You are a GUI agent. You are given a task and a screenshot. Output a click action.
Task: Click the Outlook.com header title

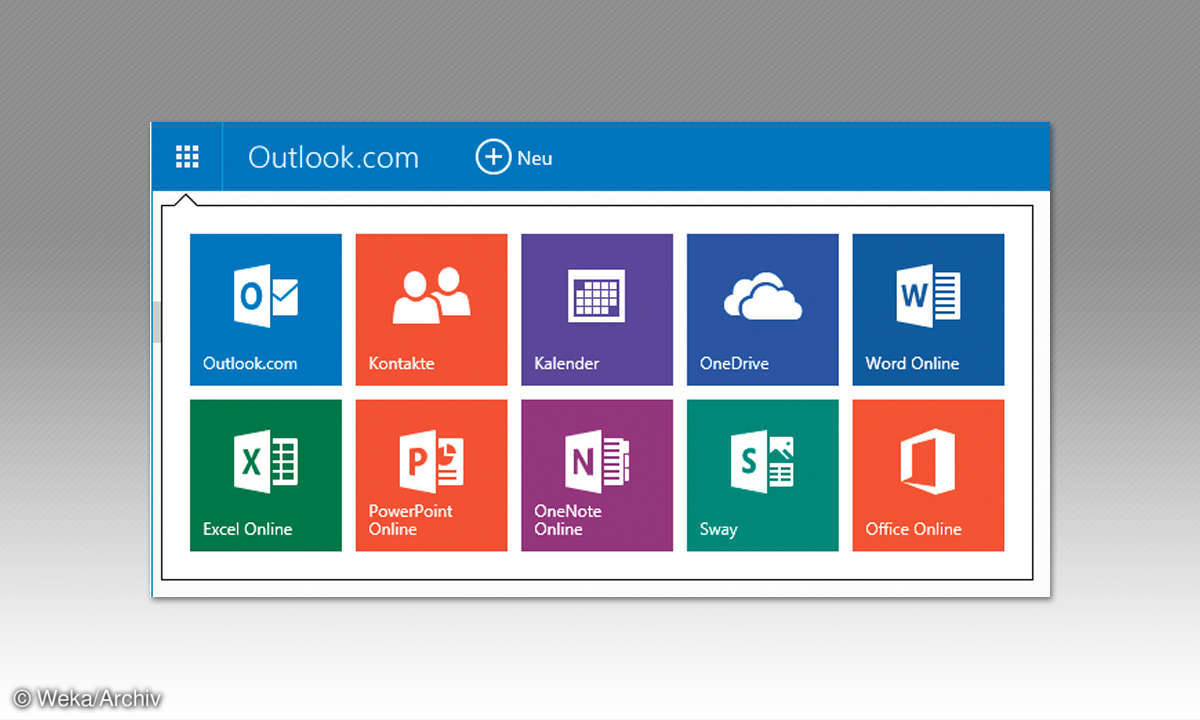coord(333,158)
